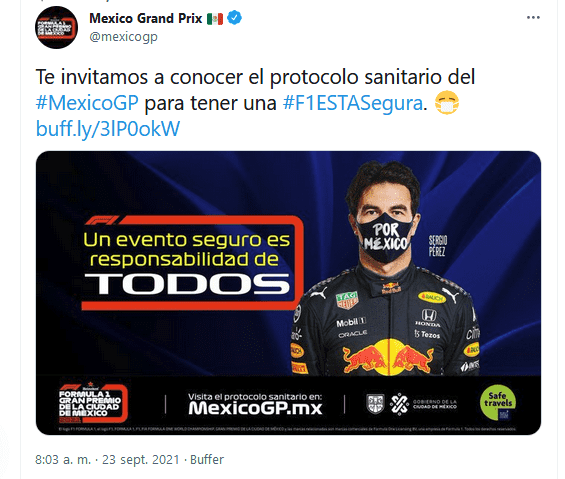
Task: Open the attached image of the masked driver
Action: coord(288,293)
